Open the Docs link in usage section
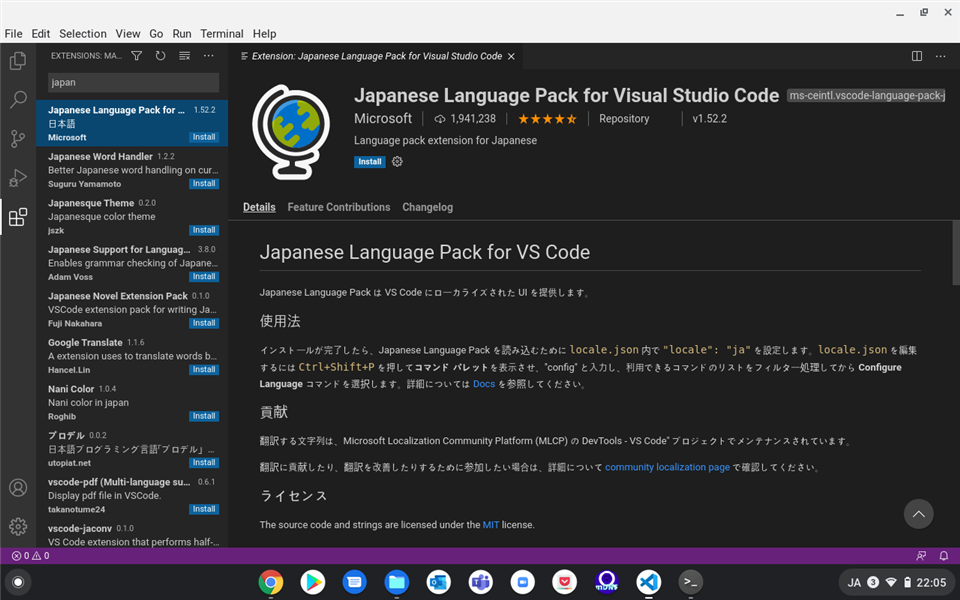This screenshot has height=600, width=960. pos(484,384)
